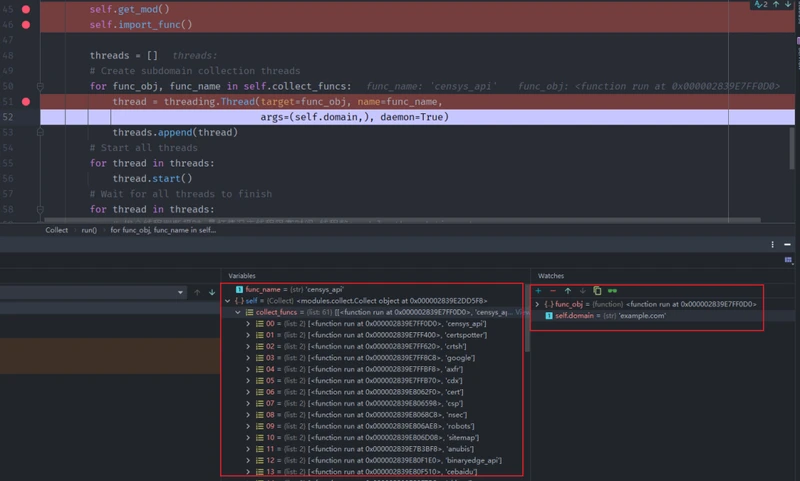
Task: Move watch up in Watches toolbar
Action: point(568,291)
